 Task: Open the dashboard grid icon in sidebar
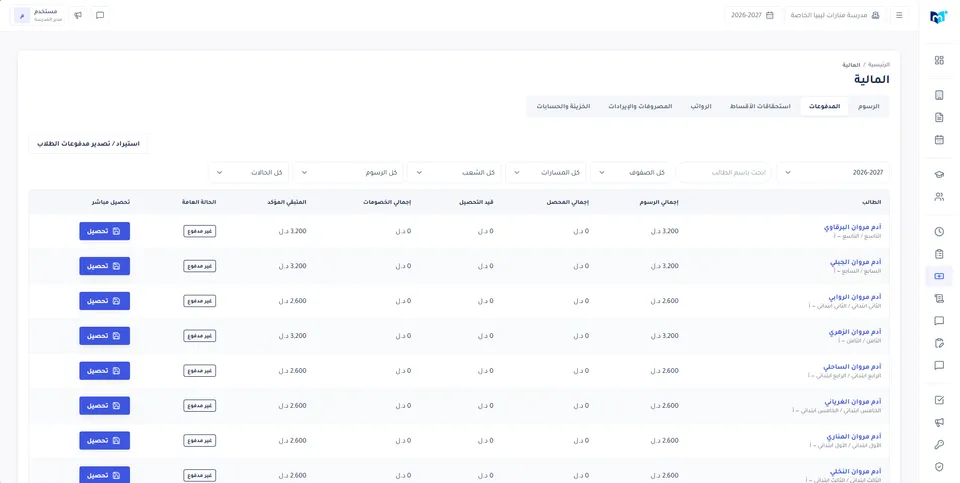[x=939, y=61]
